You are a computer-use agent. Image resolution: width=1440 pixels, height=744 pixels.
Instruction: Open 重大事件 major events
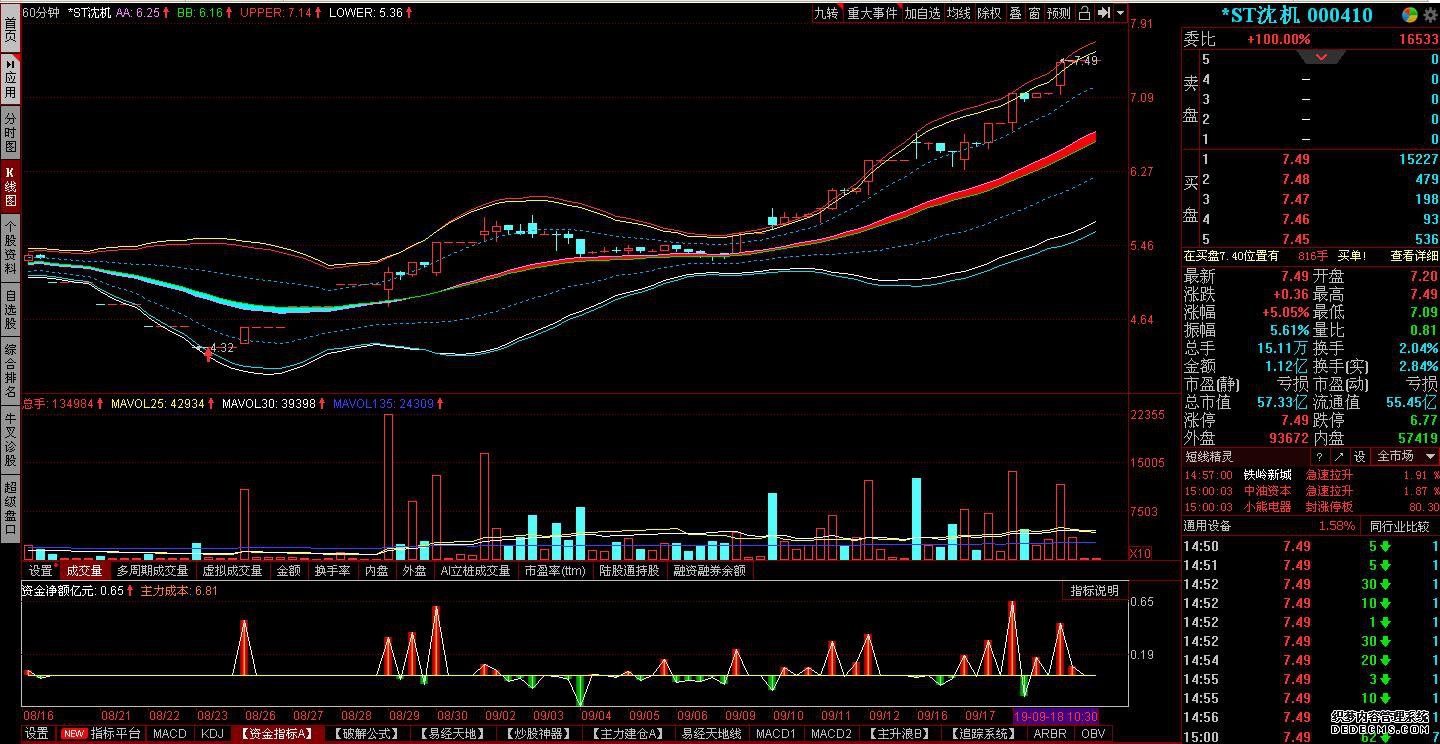pos(872,13)
